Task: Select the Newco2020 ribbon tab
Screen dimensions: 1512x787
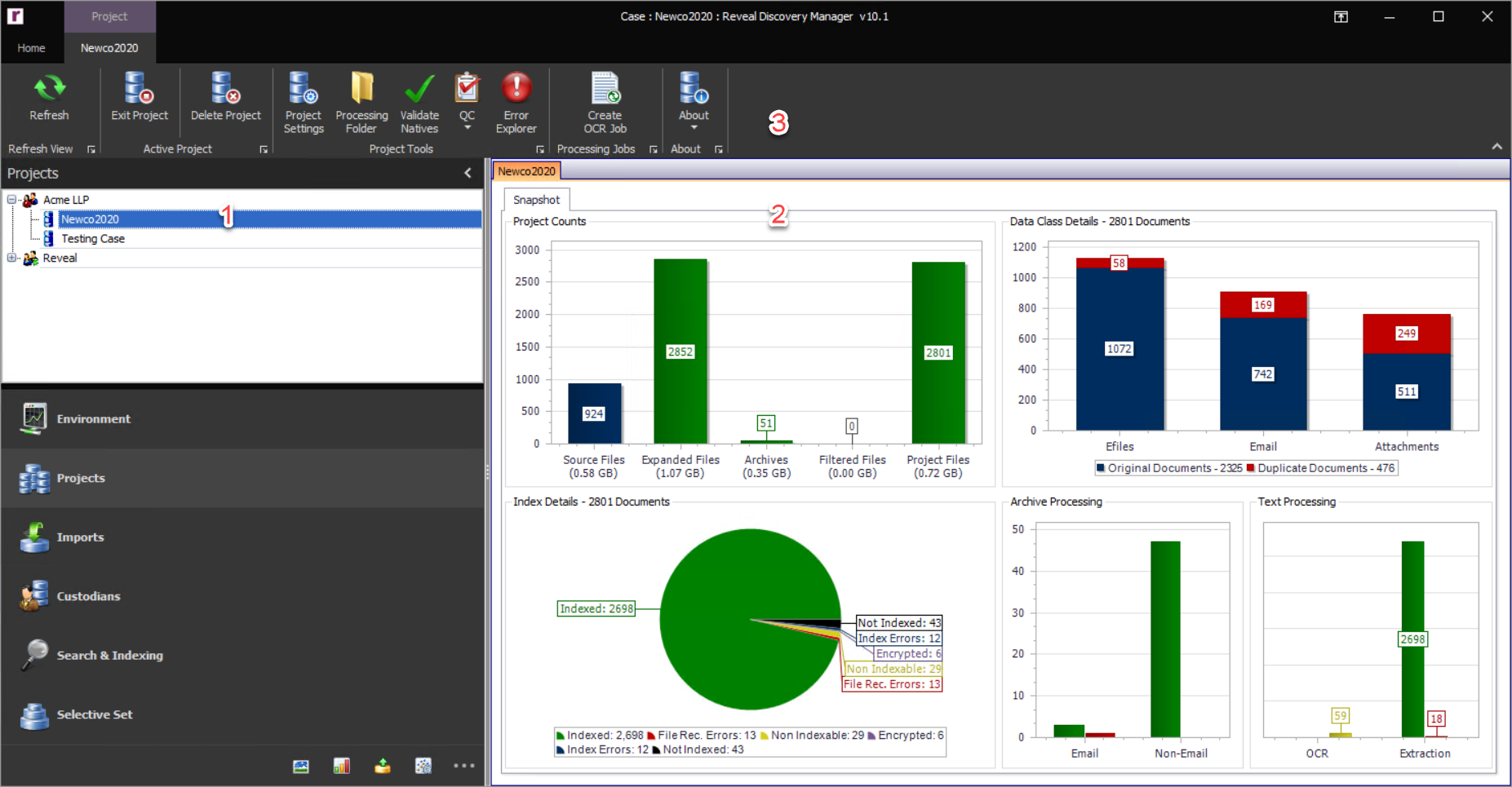Action: (109, 48)
